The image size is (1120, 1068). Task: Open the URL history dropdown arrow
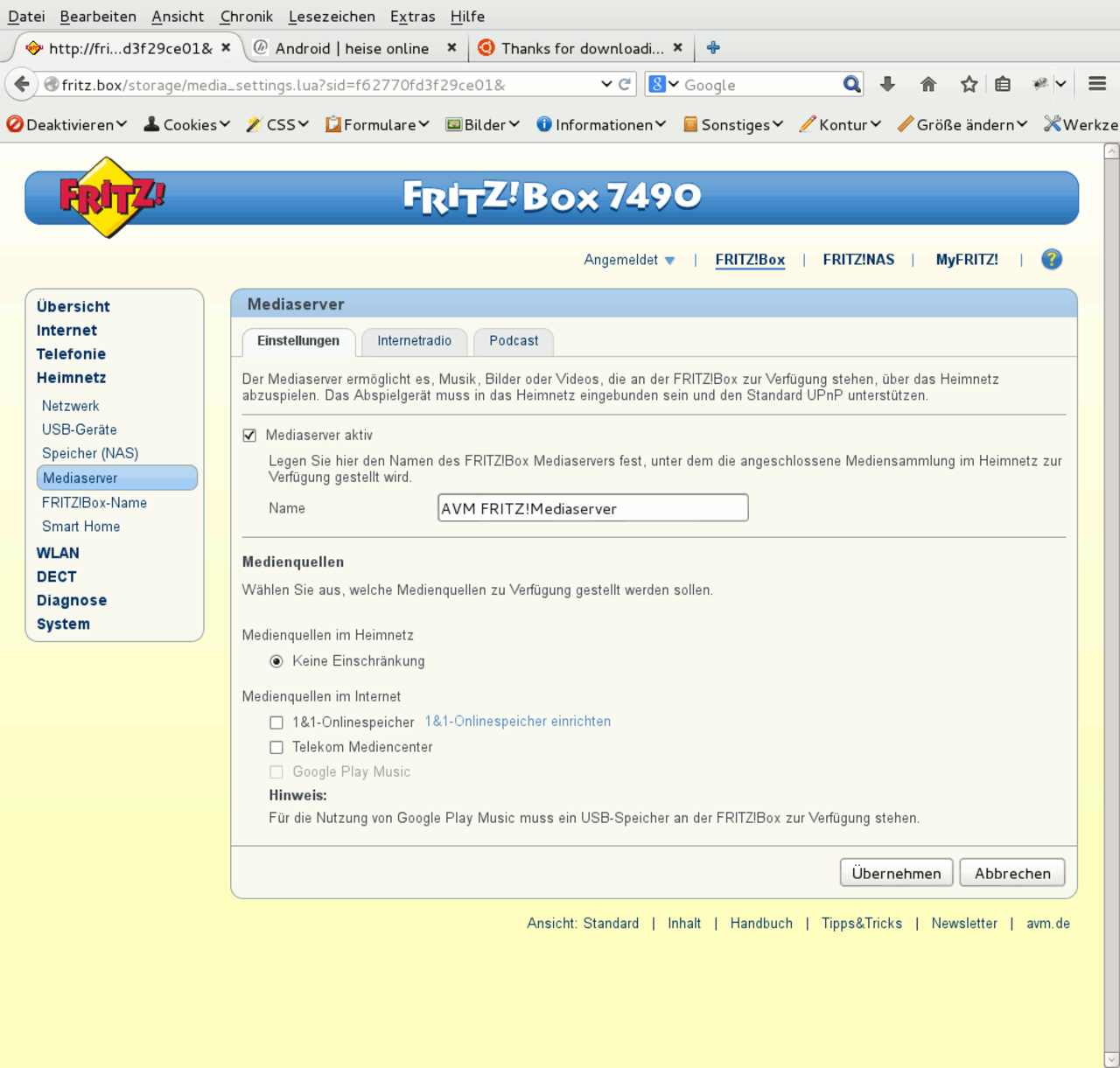coord(606,84)
